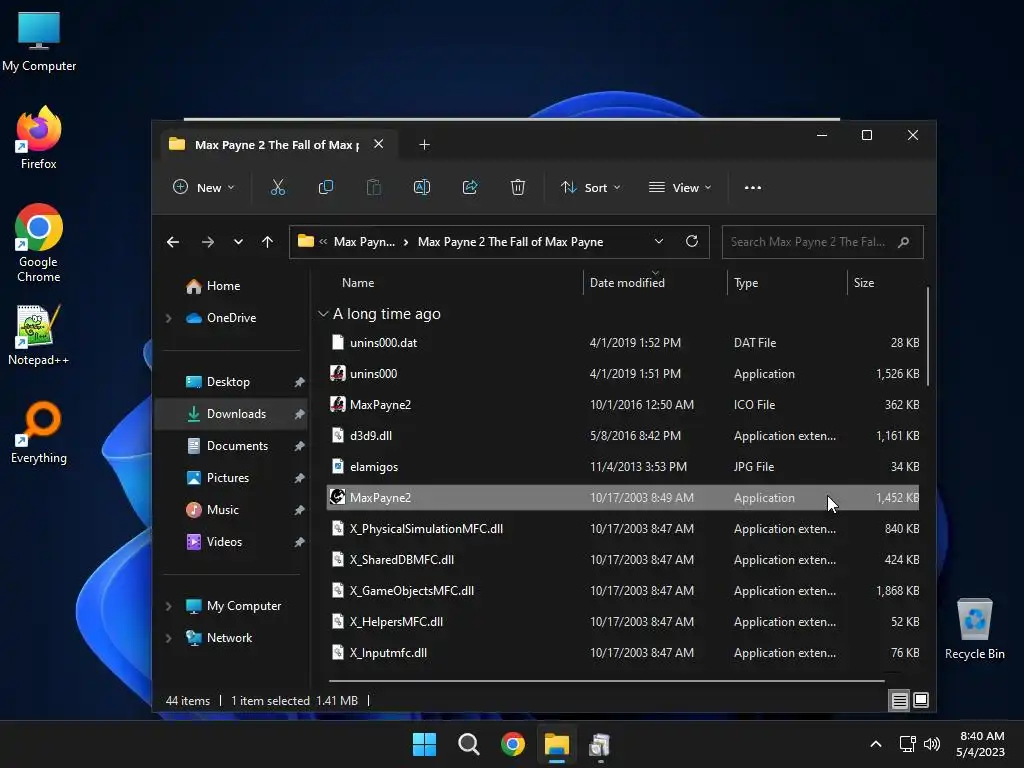Open Home in navigation pane

click(x=223, y=286)
